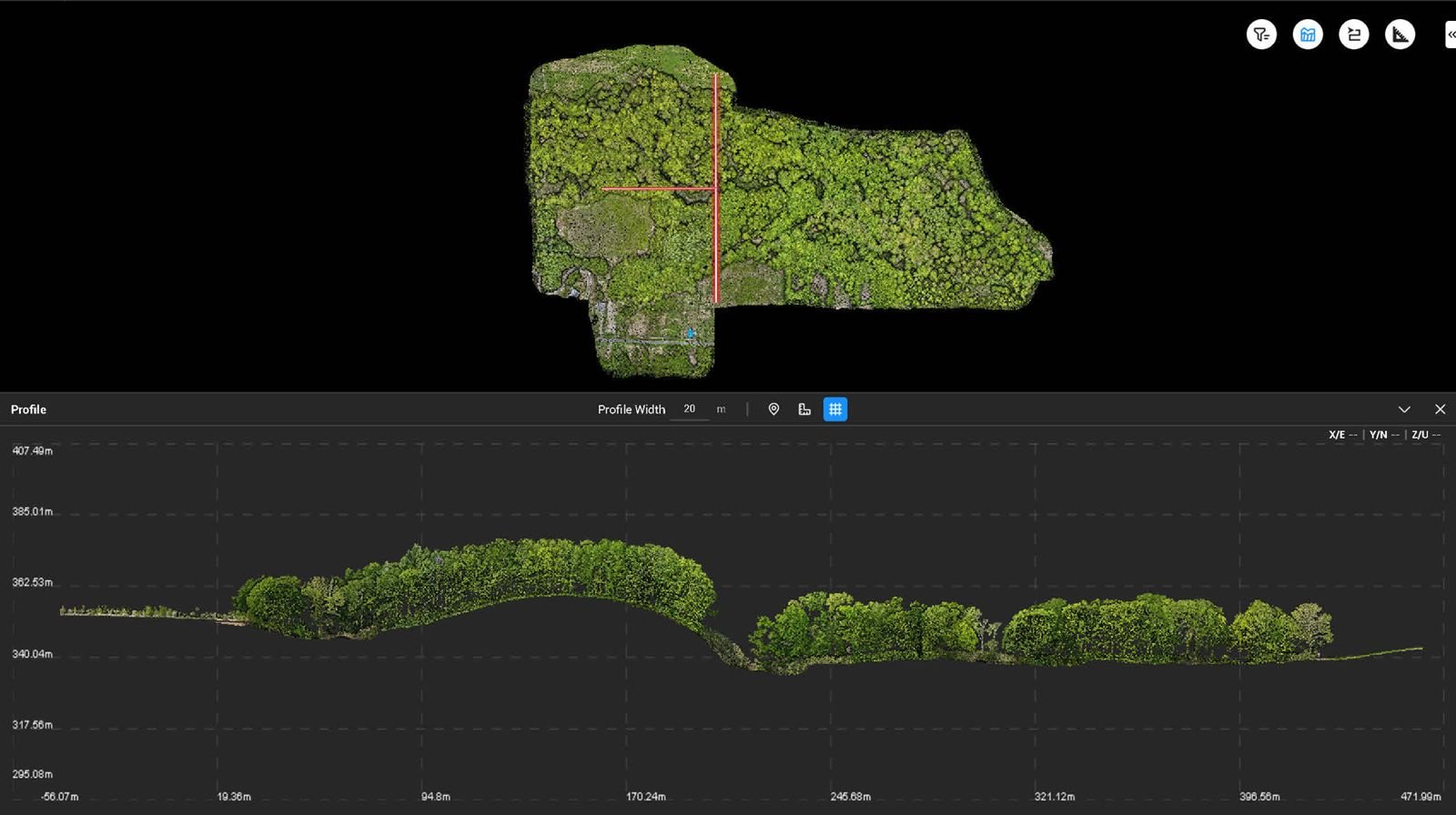Click the 170.24m distance axis label
This screenshot has height=815, width=1456.
click(646, 797)
